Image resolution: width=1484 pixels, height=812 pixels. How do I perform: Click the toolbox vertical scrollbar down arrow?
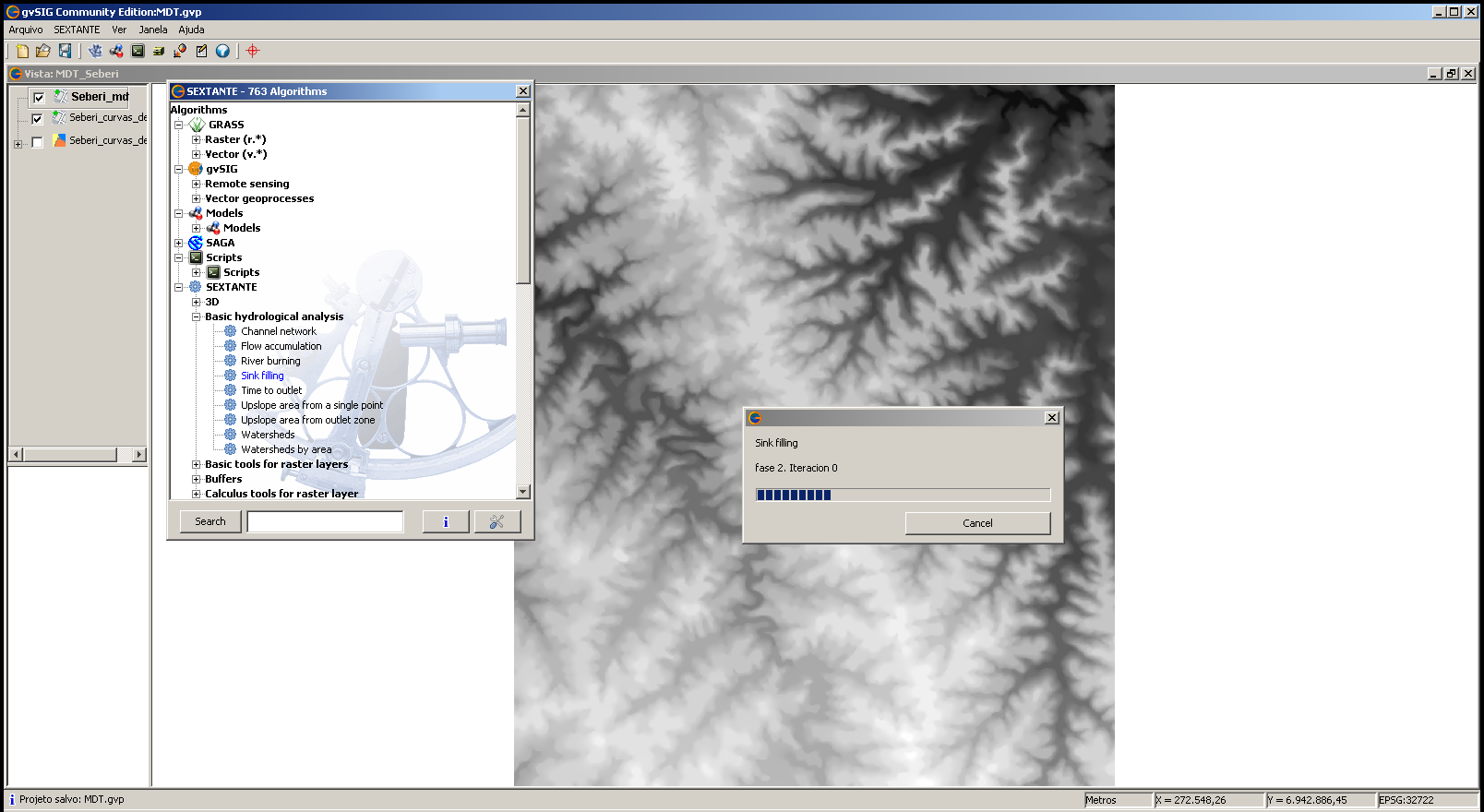pos(523,492)
